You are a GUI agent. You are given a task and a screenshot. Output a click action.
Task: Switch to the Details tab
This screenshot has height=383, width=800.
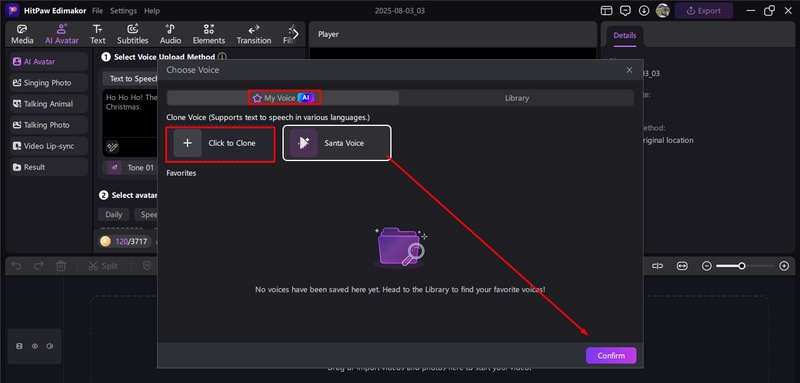pos(624,36)
